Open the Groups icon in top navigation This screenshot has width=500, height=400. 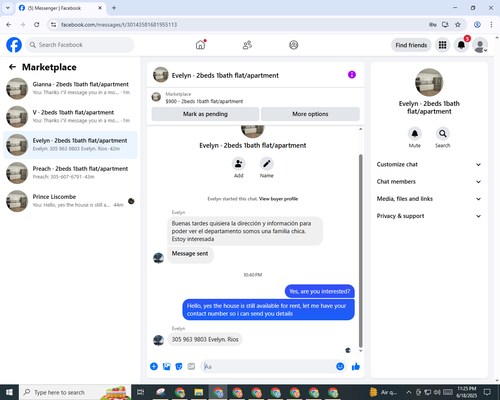pos(293,45)
